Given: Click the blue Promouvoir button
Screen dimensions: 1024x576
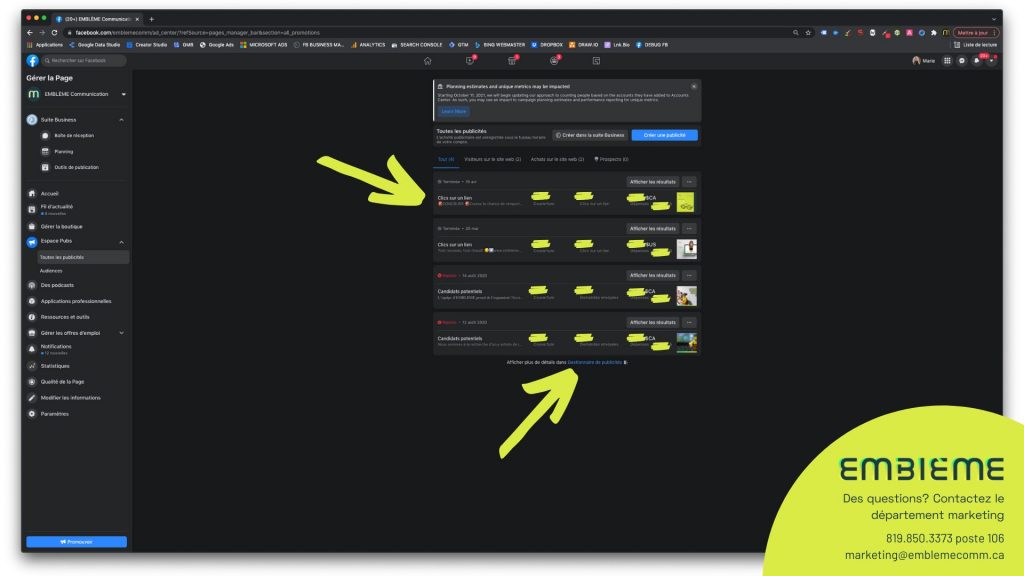Looking at the screenshot, I should point(76,541).
